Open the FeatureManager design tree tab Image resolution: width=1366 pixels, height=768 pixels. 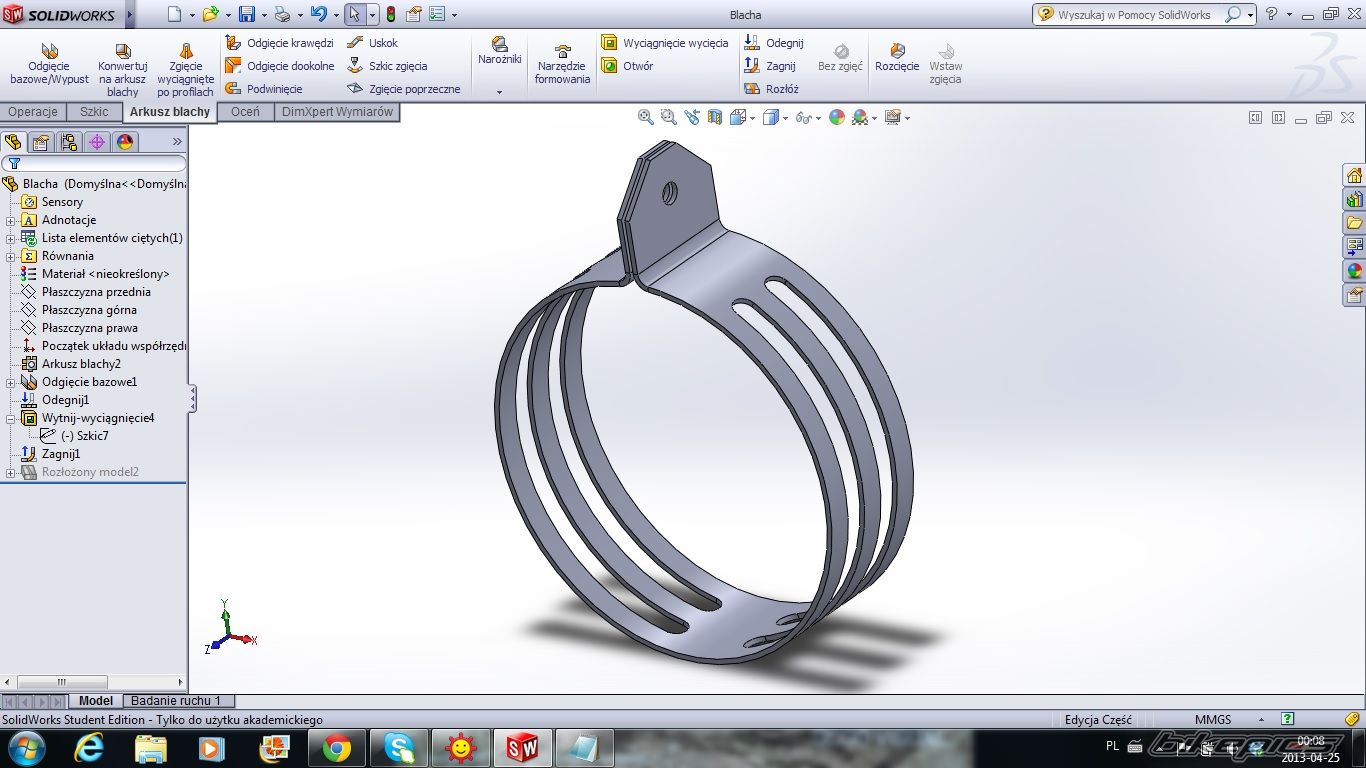(13, 142)
